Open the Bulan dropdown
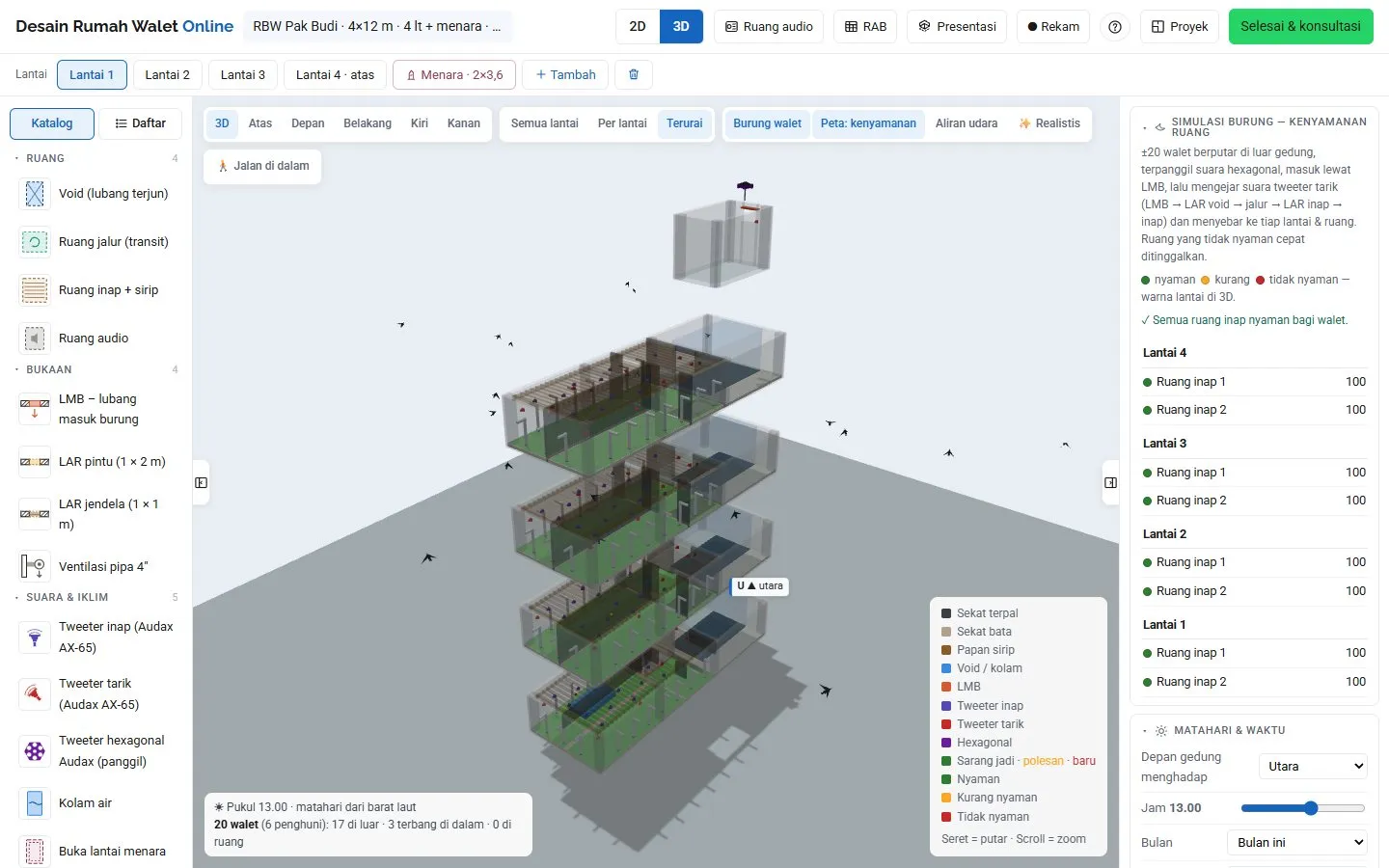The width and height of the screenshot is (1389, 868). click(x=1297, y=843)
